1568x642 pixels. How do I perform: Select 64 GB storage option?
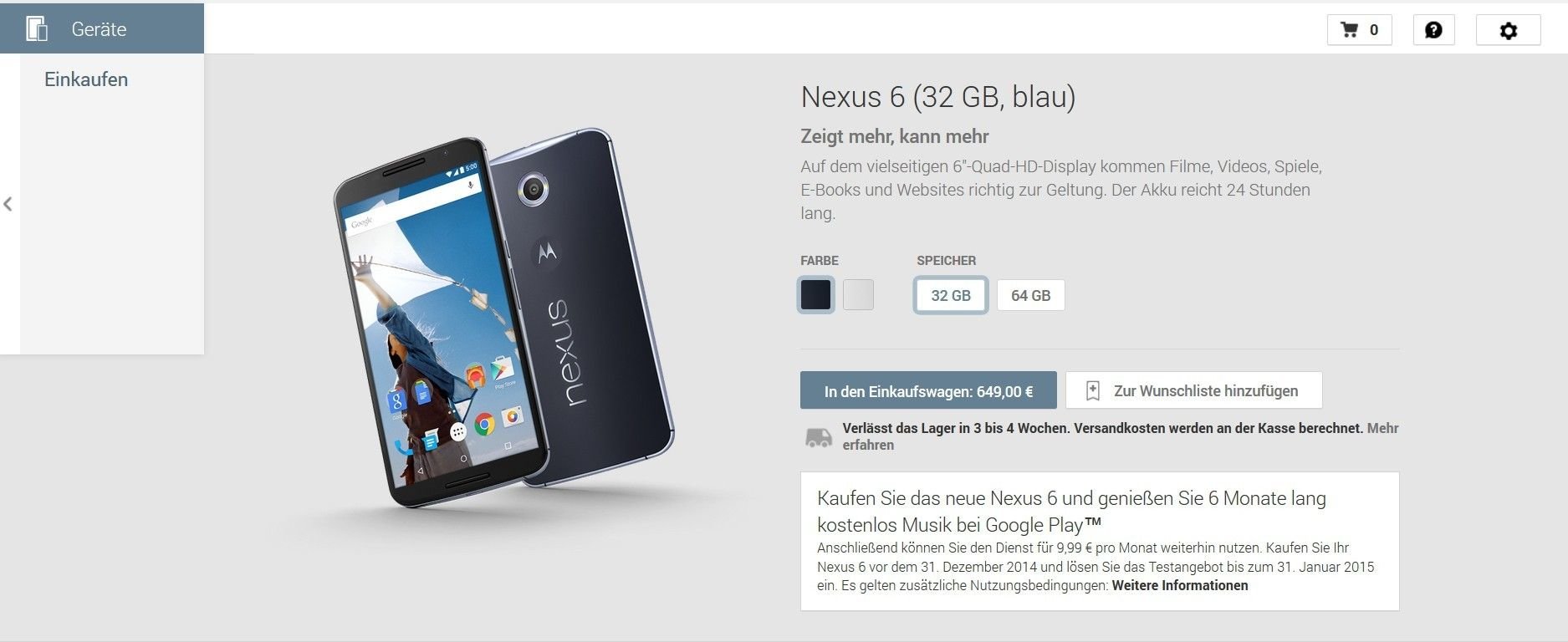click(1030, 295)
